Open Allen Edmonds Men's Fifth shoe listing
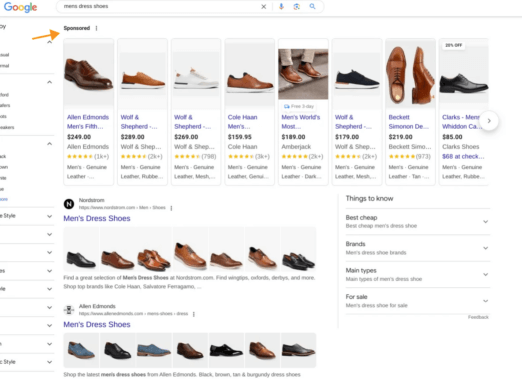This screenshot has width=522, height=379. coord(88,122)
